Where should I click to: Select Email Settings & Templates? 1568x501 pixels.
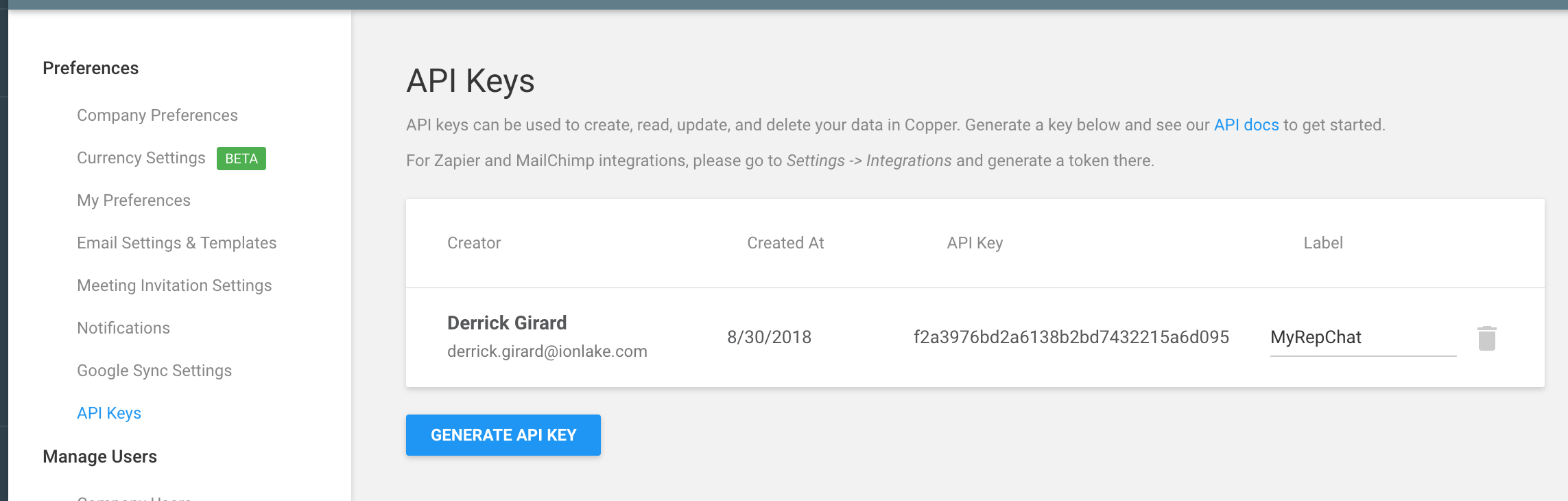176,243
